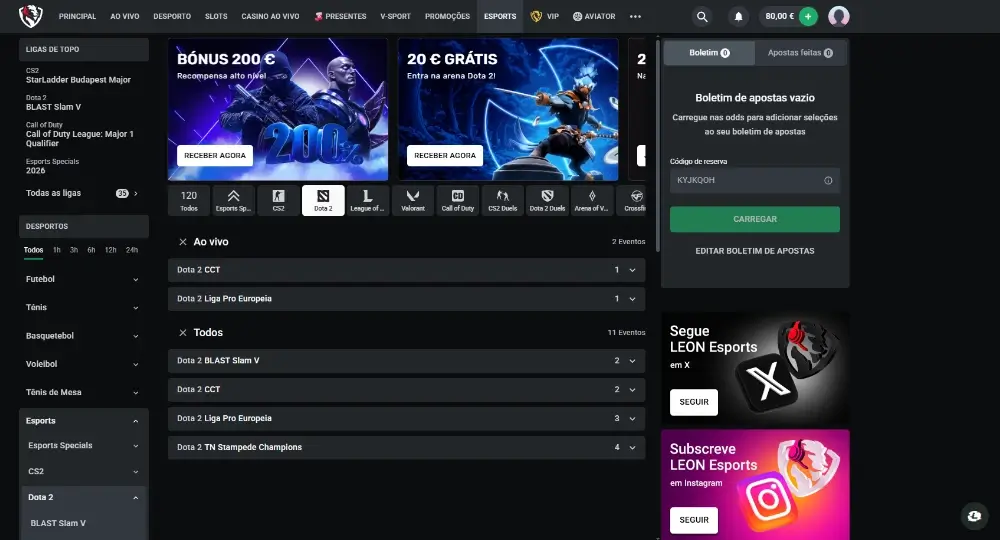Open the user profile avatar
Image resolution: width=1000 pixels, height=540 pixels.
pyautogui.click(x=839, y=17)
